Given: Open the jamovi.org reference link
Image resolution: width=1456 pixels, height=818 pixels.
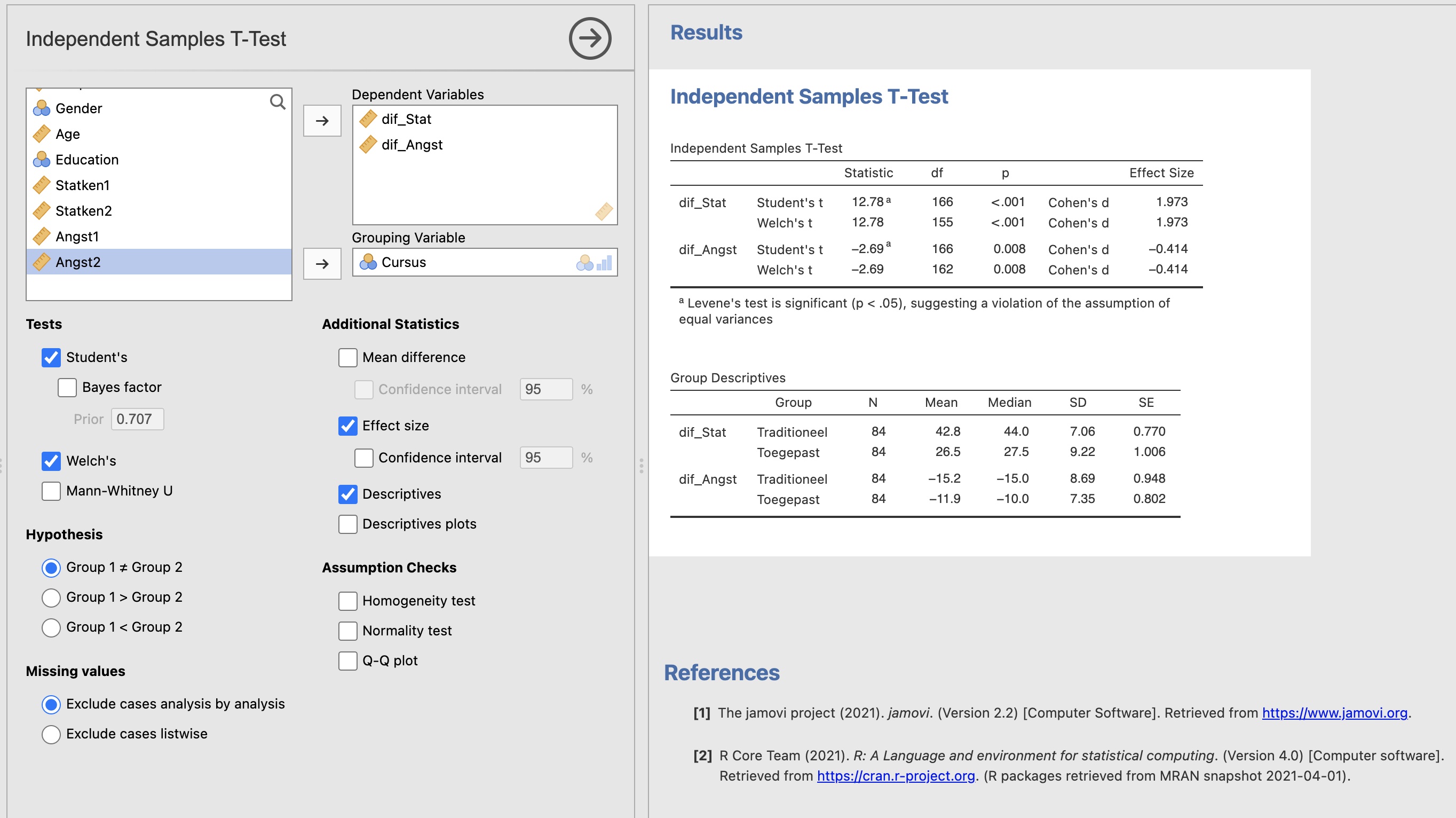Looking at the screenshot, I should tap(1334, 713).
